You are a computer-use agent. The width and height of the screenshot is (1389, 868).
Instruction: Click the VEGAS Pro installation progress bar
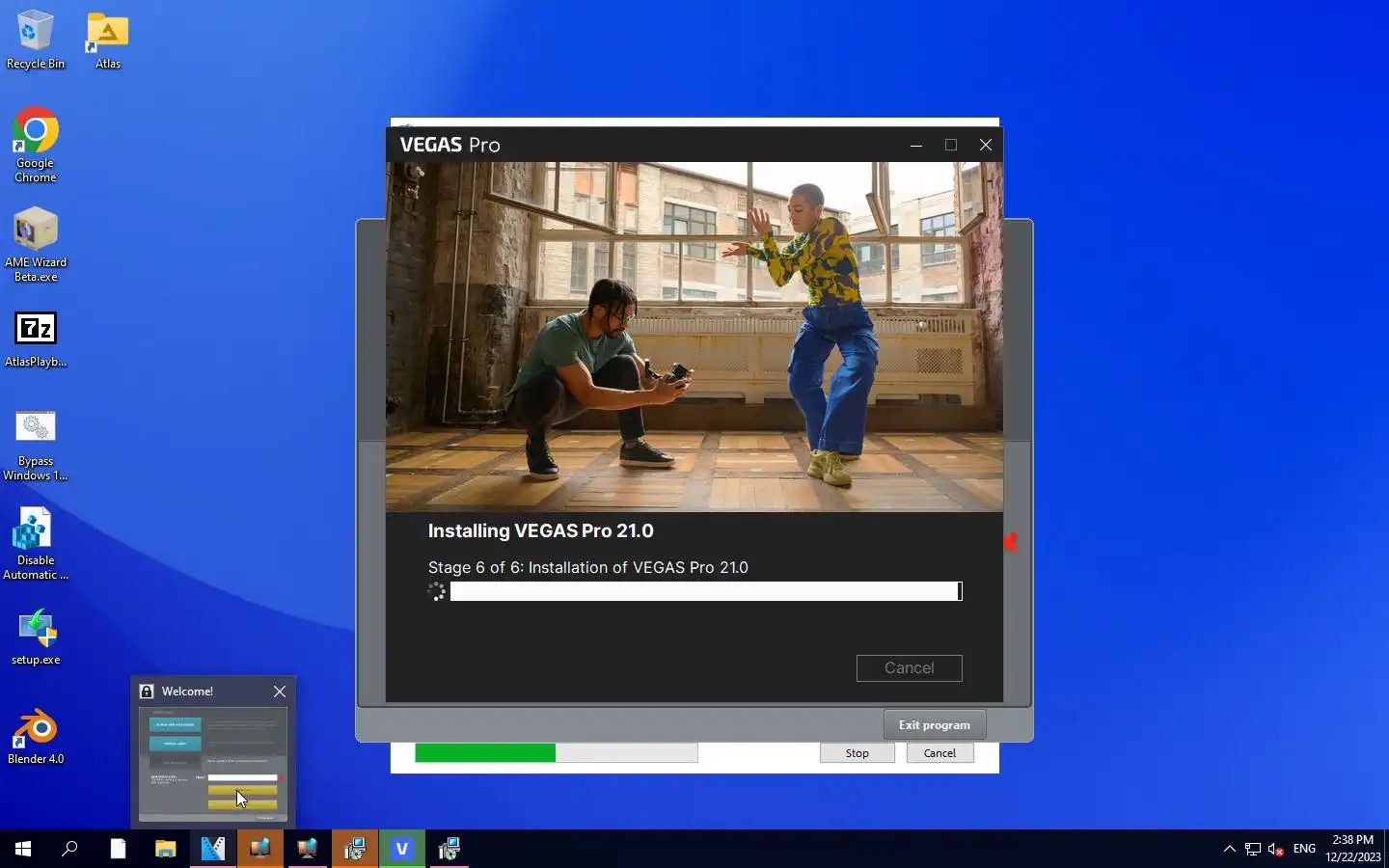point(706,591)
